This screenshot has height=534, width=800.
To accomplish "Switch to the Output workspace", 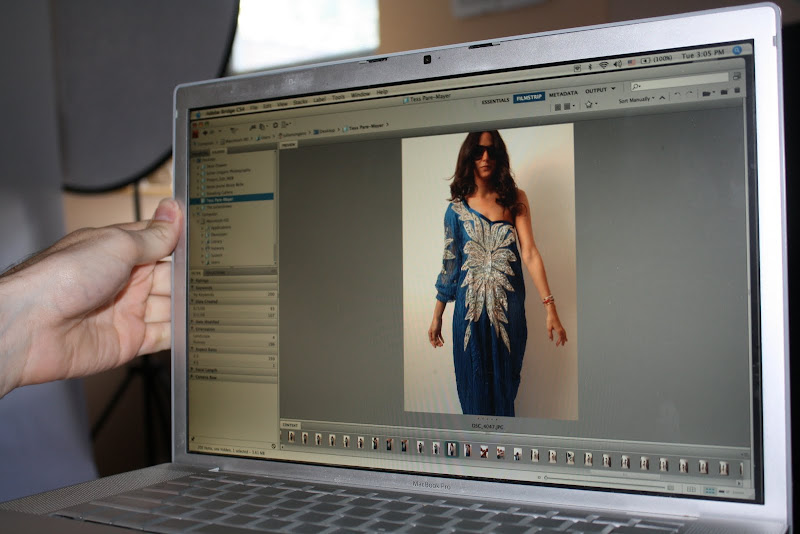I will 596,91.
